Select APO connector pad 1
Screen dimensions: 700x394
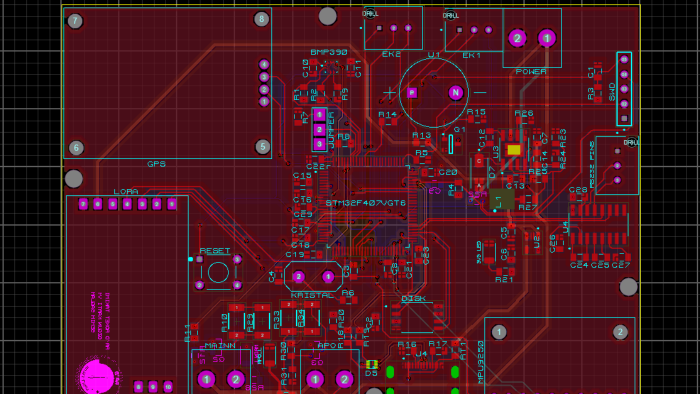[x=315, y=380]
